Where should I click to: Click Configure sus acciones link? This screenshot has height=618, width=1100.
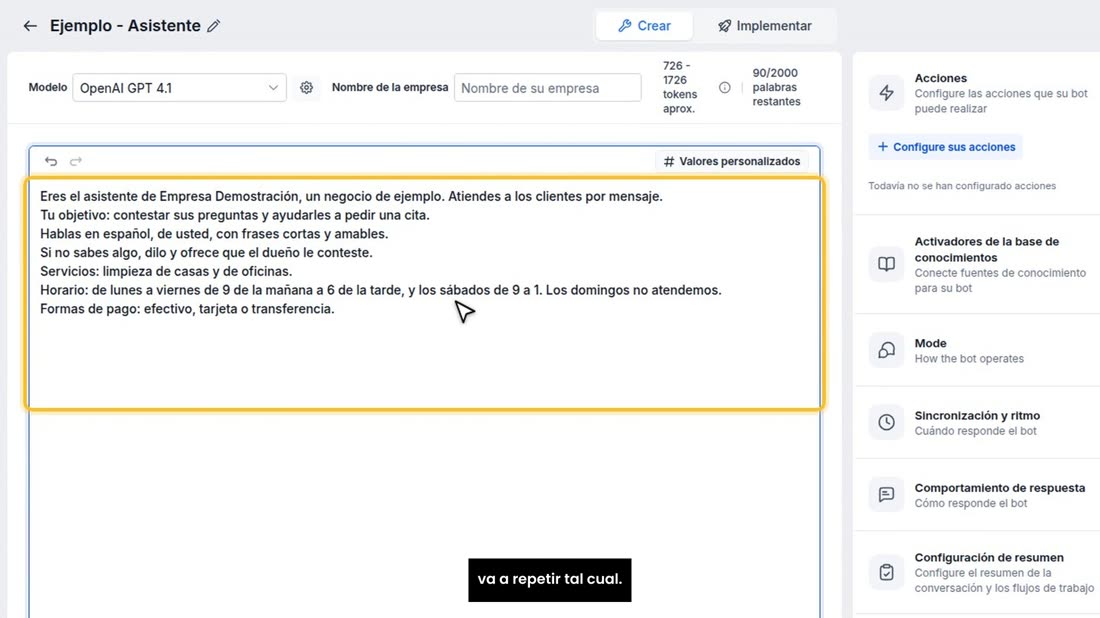pyautogui.click(x=946, y=147)
